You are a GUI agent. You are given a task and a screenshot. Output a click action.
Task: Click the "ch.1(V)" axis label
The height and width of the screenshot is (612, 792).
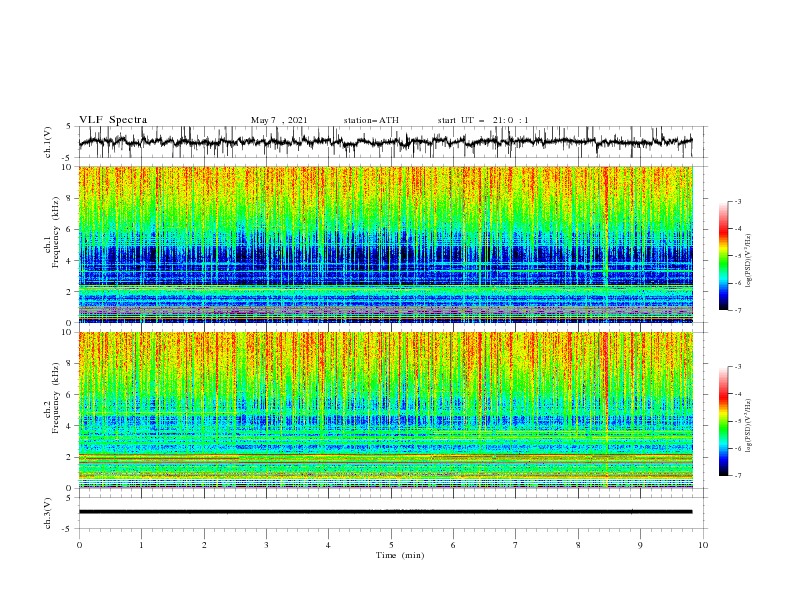coord(48,142)
